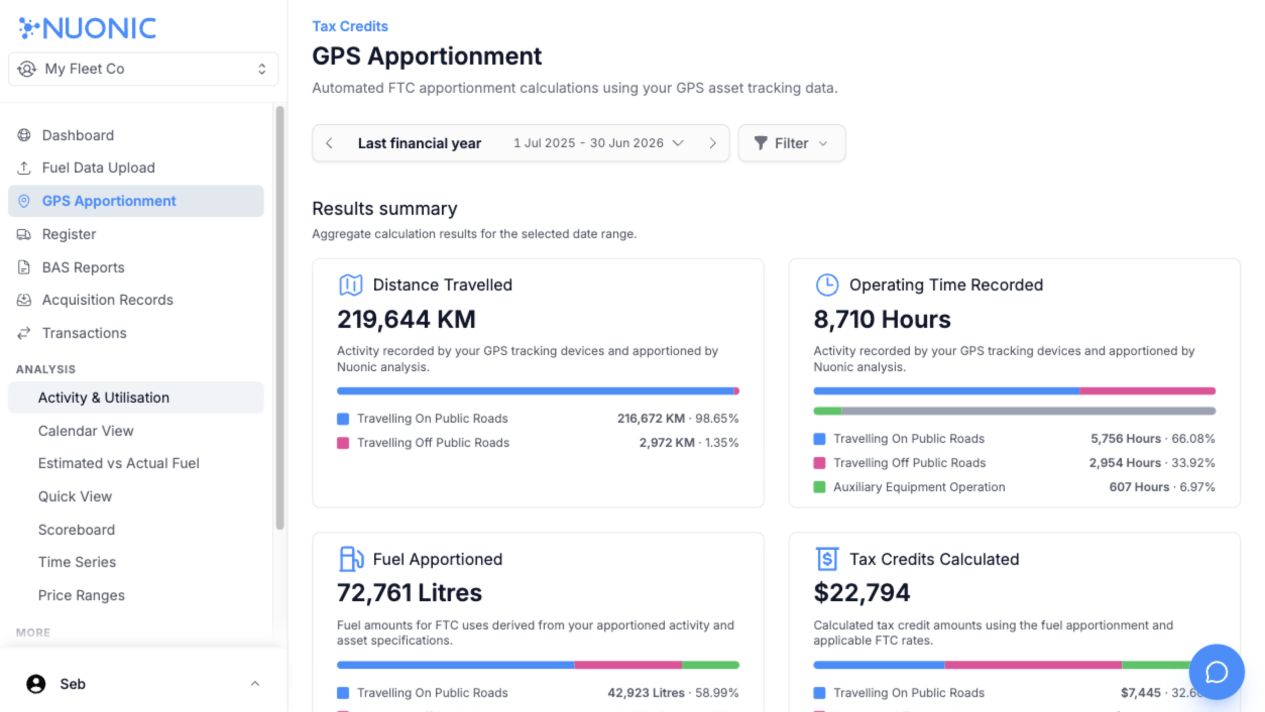Open the My Fleet Co organisation selector
Image resolution: width=1265 pixels, height=712 pixels.
(x=143, y=69)
